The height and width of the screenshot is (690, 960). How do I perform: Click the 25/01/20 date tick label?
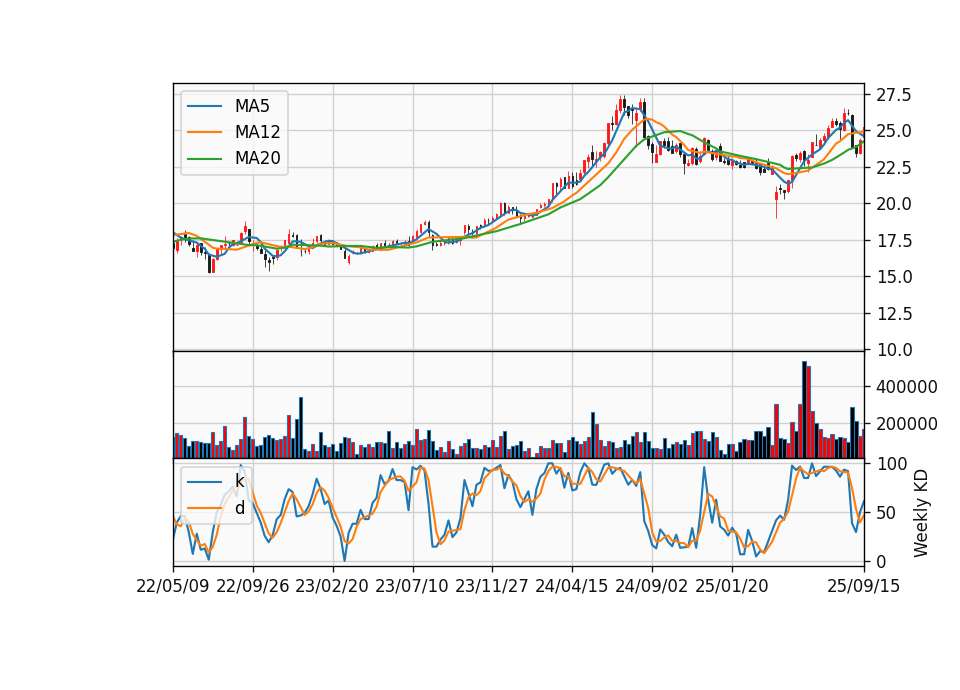732,587
